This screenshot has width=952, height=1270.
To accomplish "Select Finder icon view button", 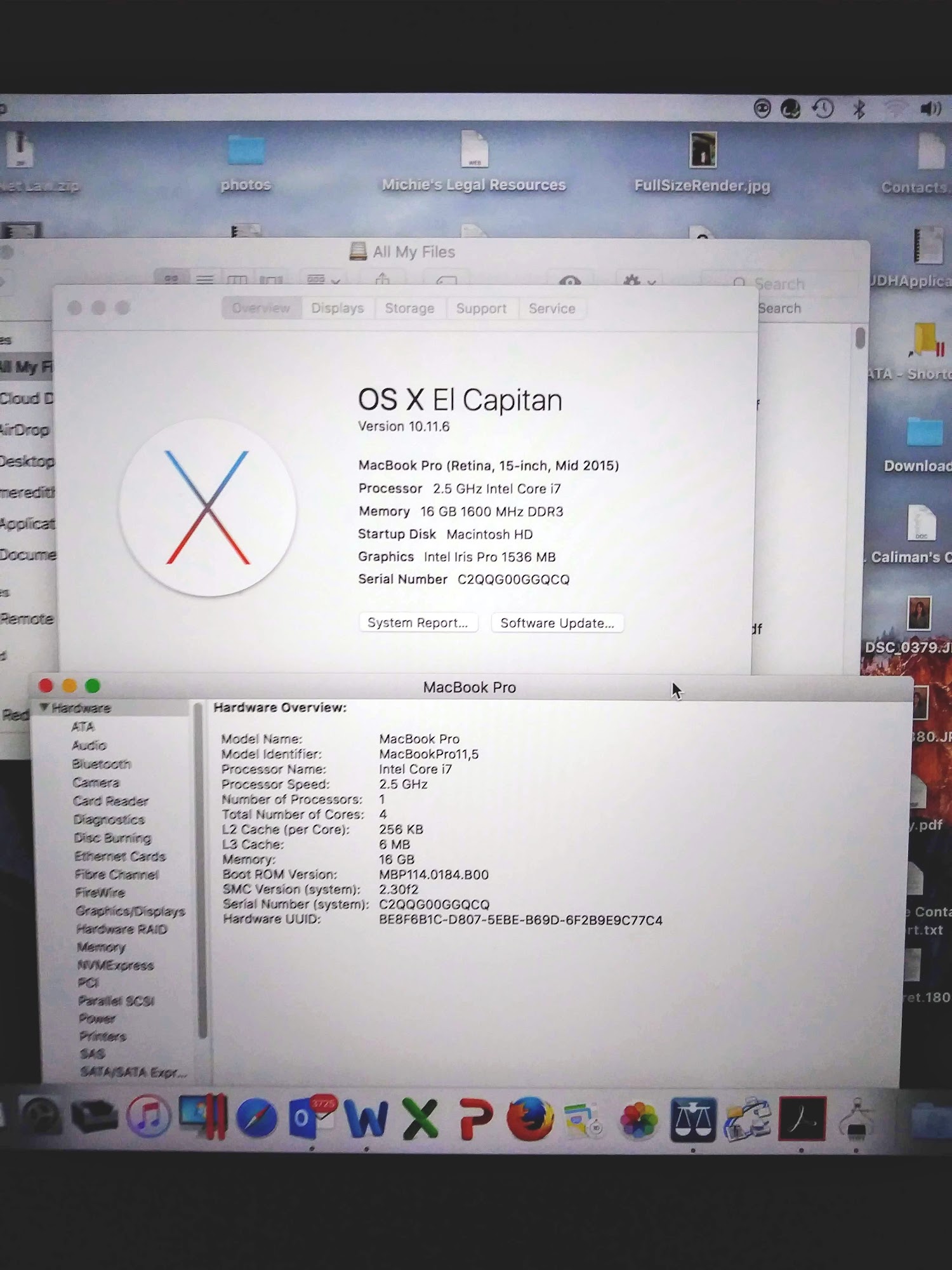I will (x=171, y=279).
